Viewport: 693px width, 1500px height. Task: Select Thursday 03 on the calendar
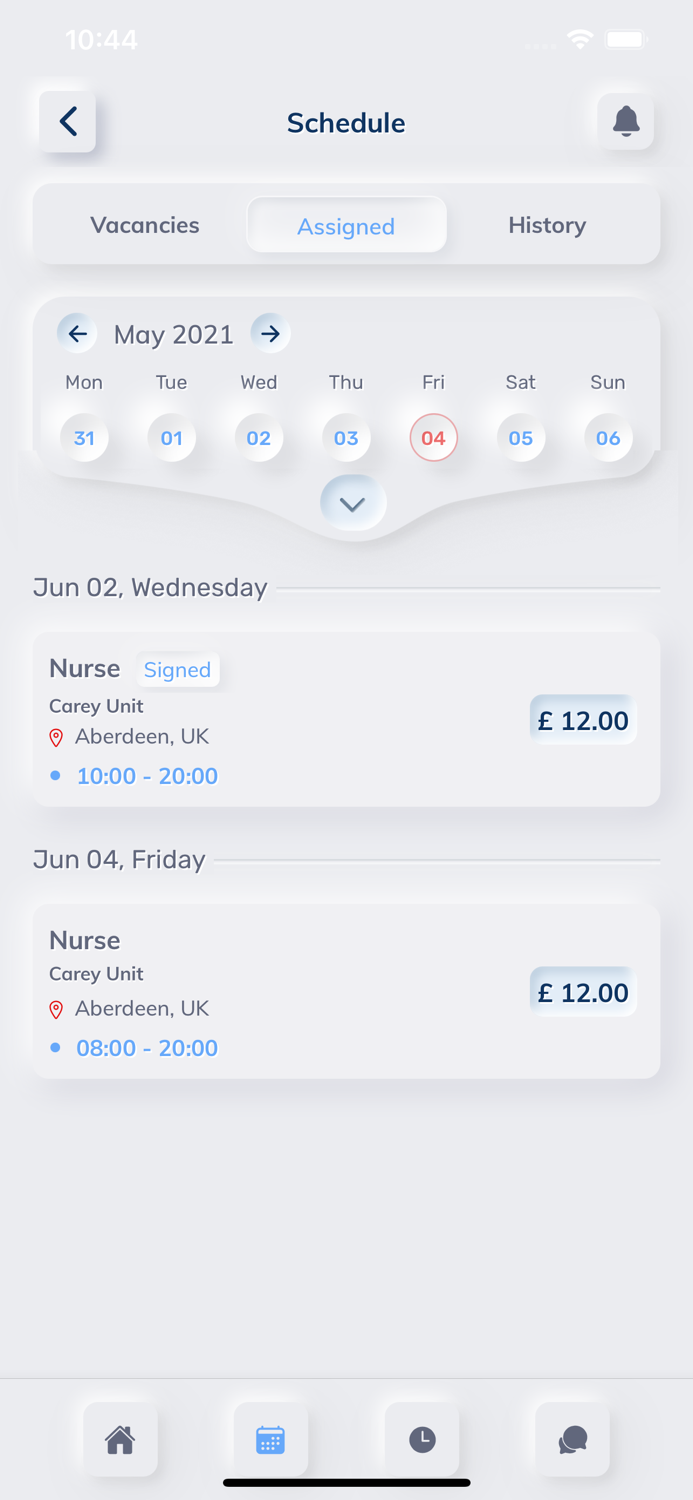(x=346, y=437)
